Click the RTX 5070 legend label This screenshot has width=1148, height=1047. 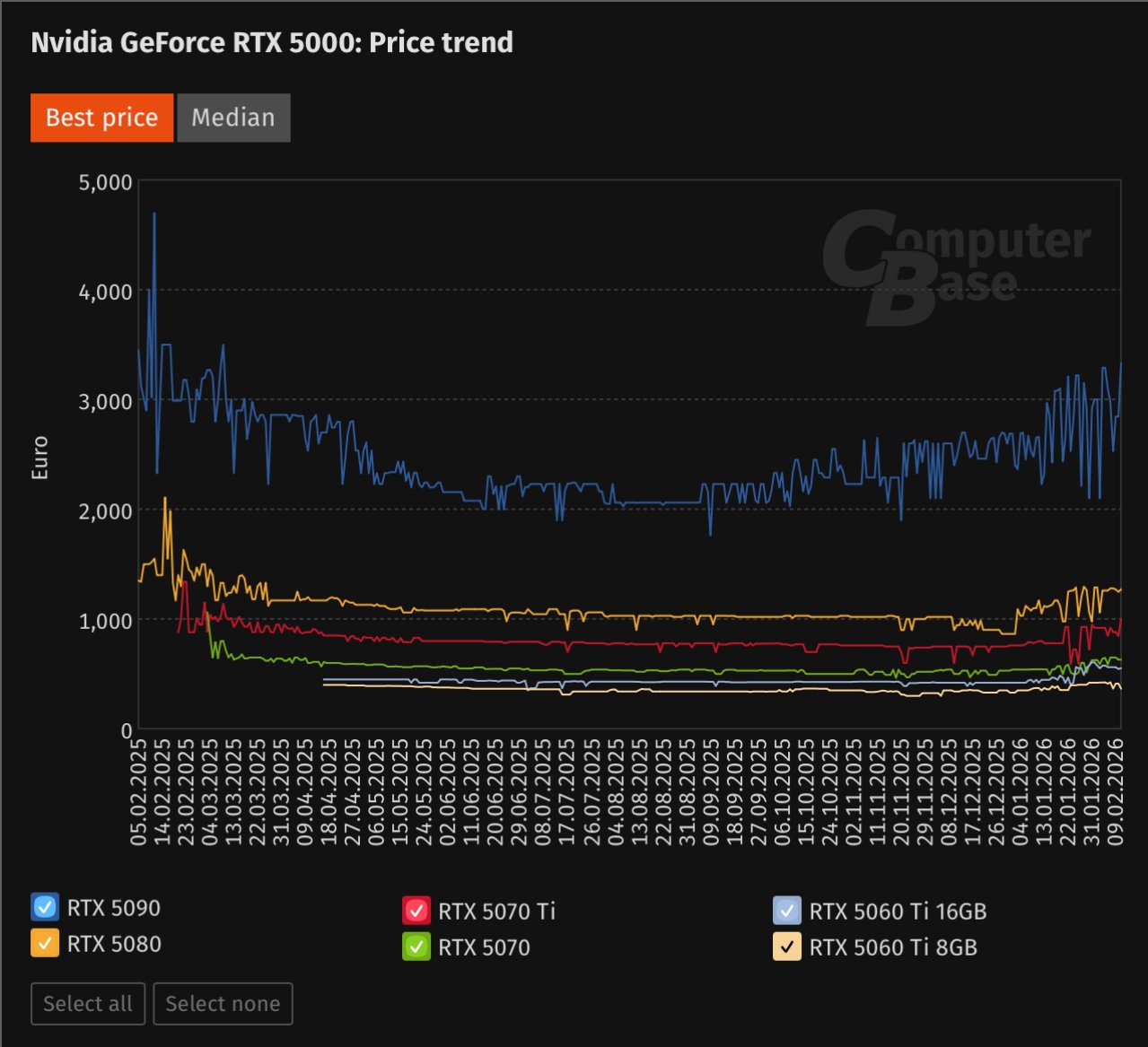(484, 947)
